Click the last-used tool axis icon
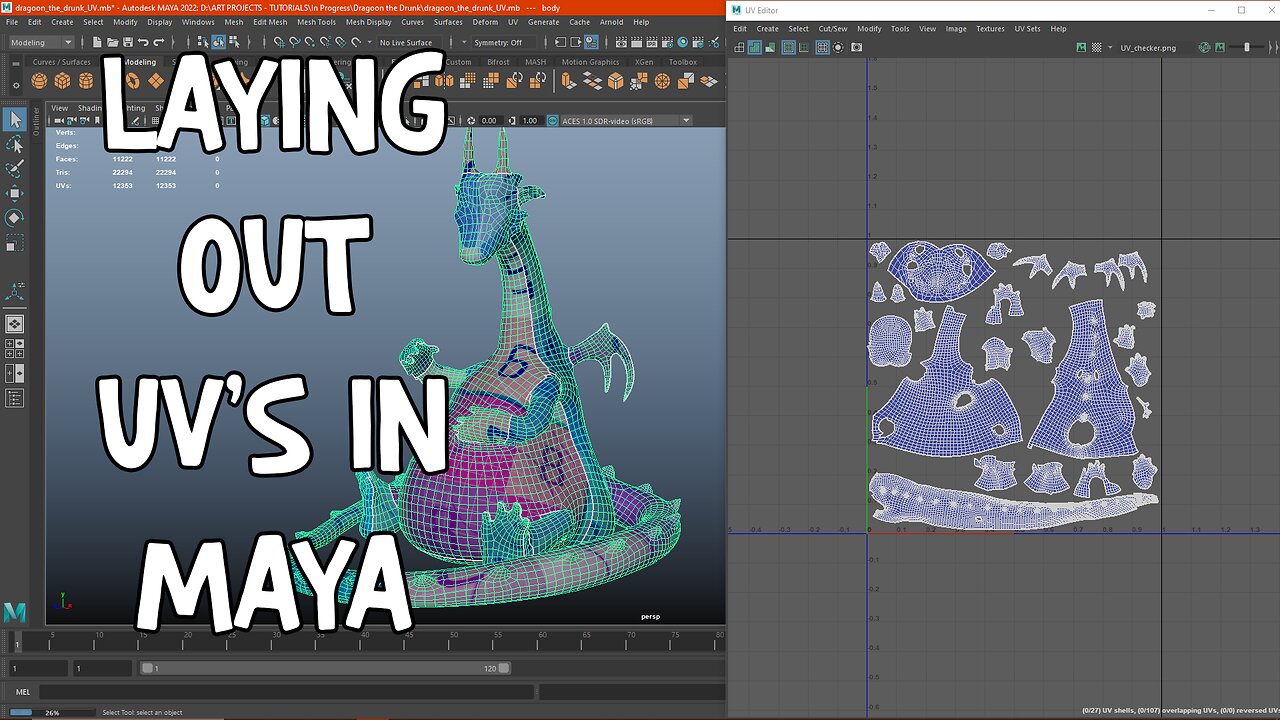The image size is (1280, 720). click(14, 293)
